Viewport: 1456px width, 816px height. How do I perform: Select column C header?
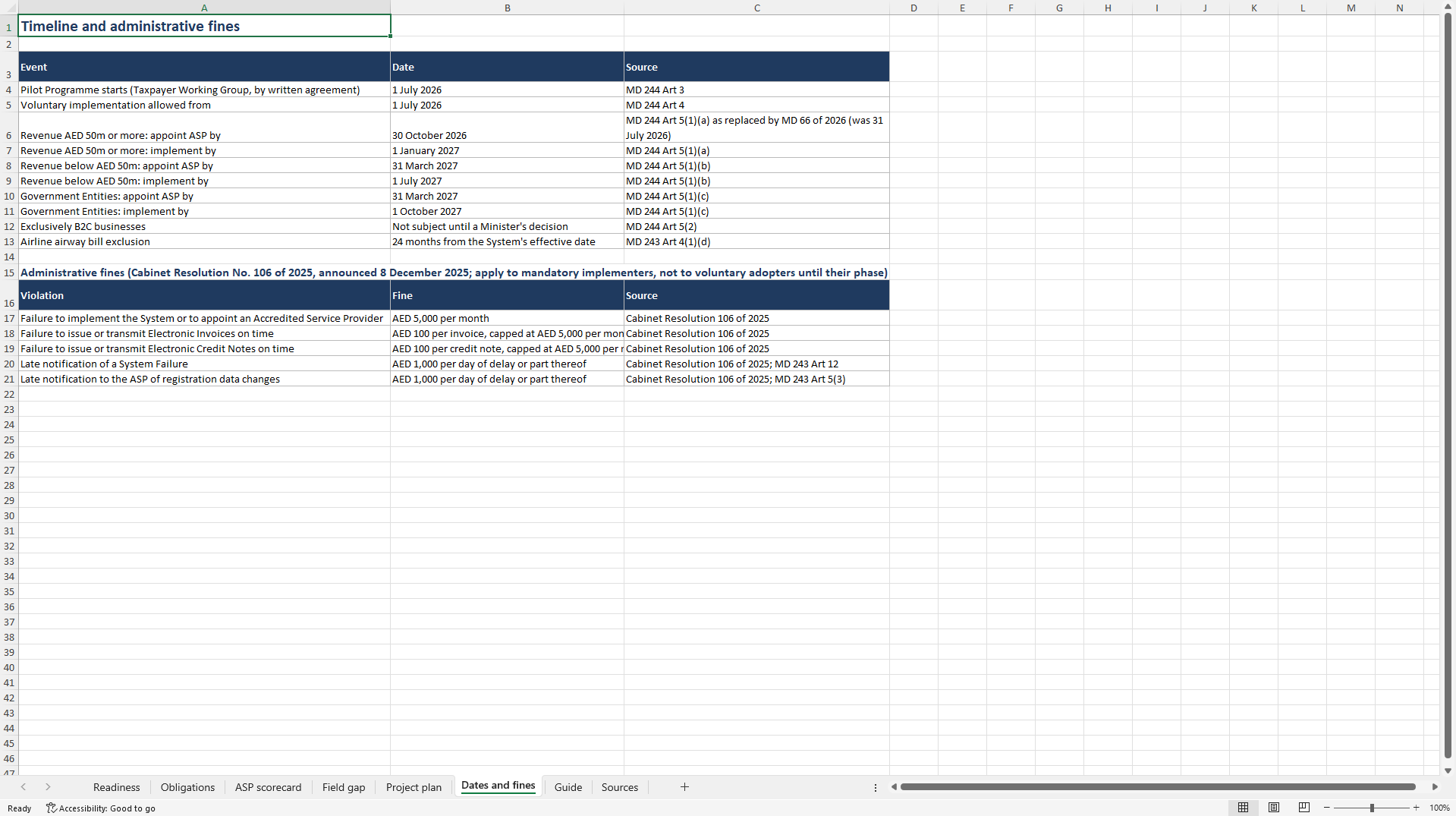pos(756,8)
